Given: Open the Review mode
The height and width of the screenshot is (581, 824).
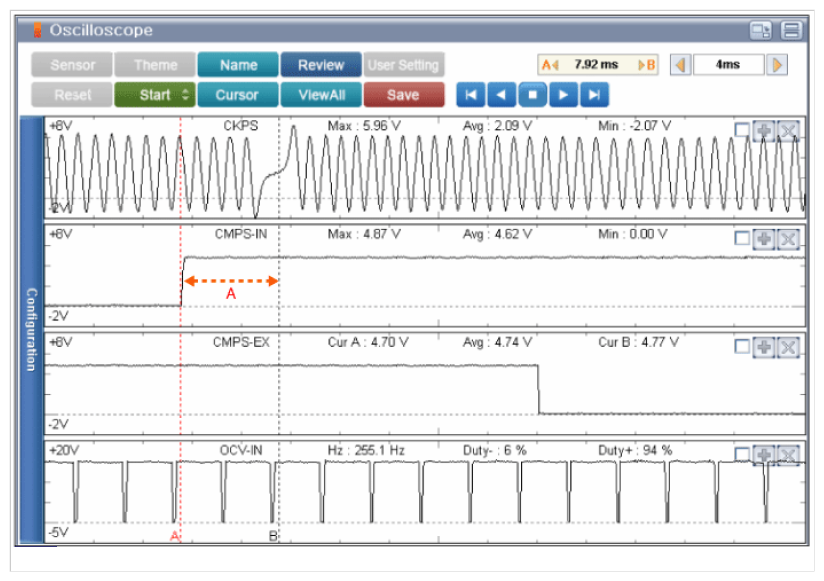Looking at the screenshot, I should tap(320, 65).
